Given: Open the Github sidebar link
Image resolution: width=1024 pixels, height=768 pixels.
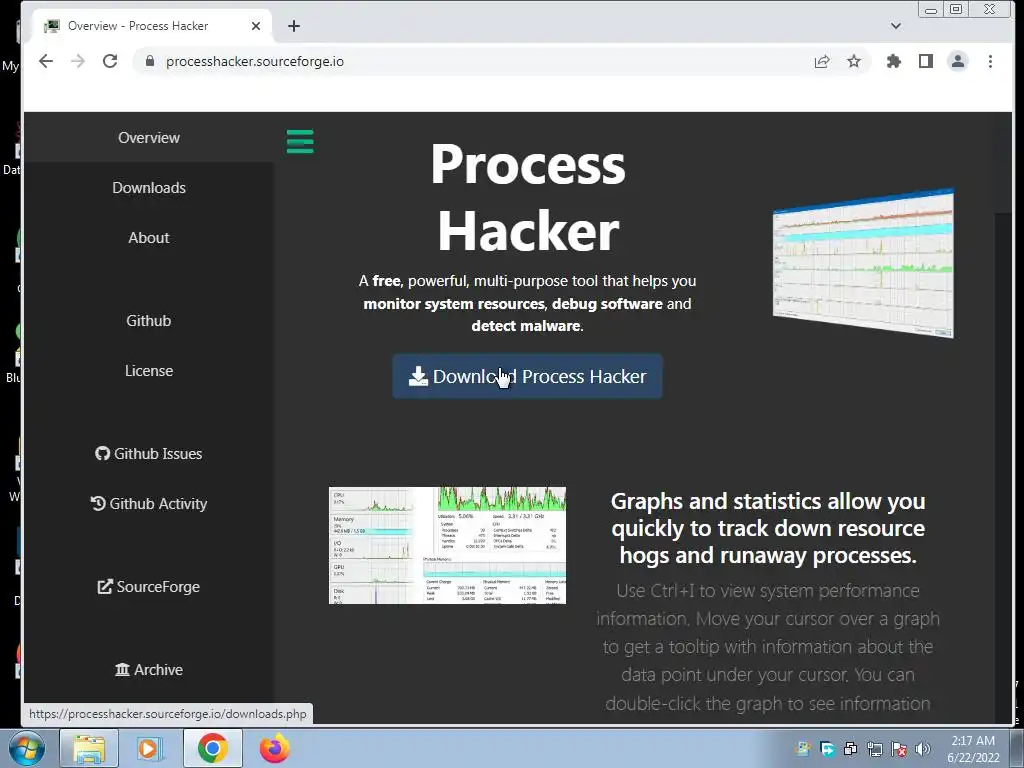Looking at the screenshot, I should point(149,321).
